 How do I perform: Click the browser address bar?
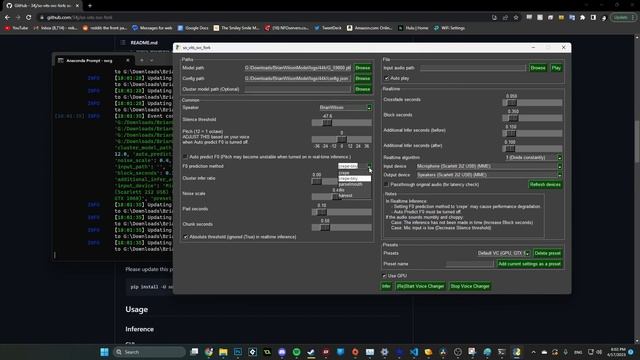tap(261, 18)
